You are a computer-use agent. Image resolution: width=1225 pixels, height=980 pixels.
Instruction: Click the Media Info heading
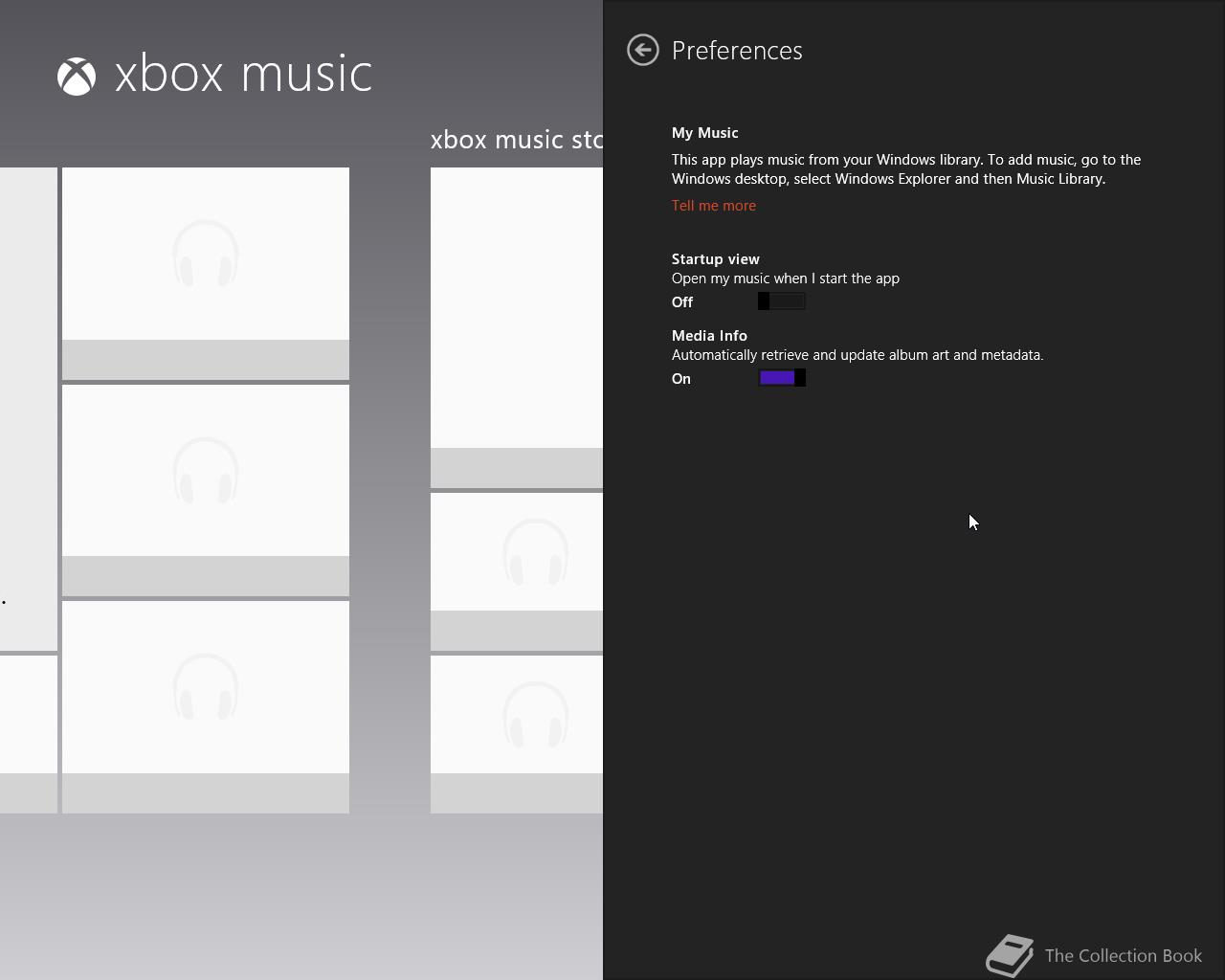tap(709, 336)
